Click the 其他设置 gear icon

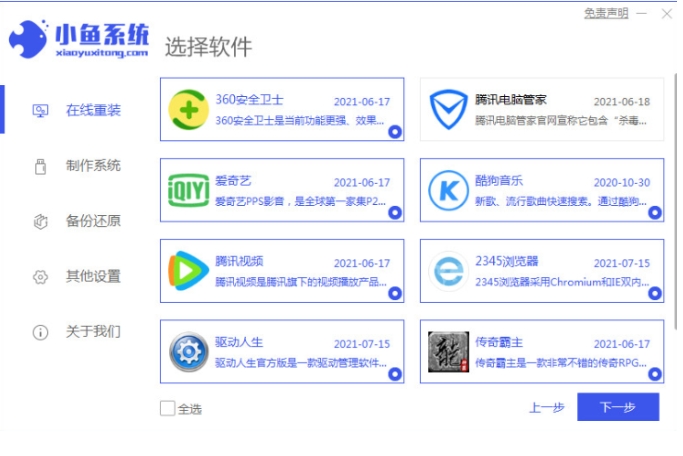click(41, 277)
